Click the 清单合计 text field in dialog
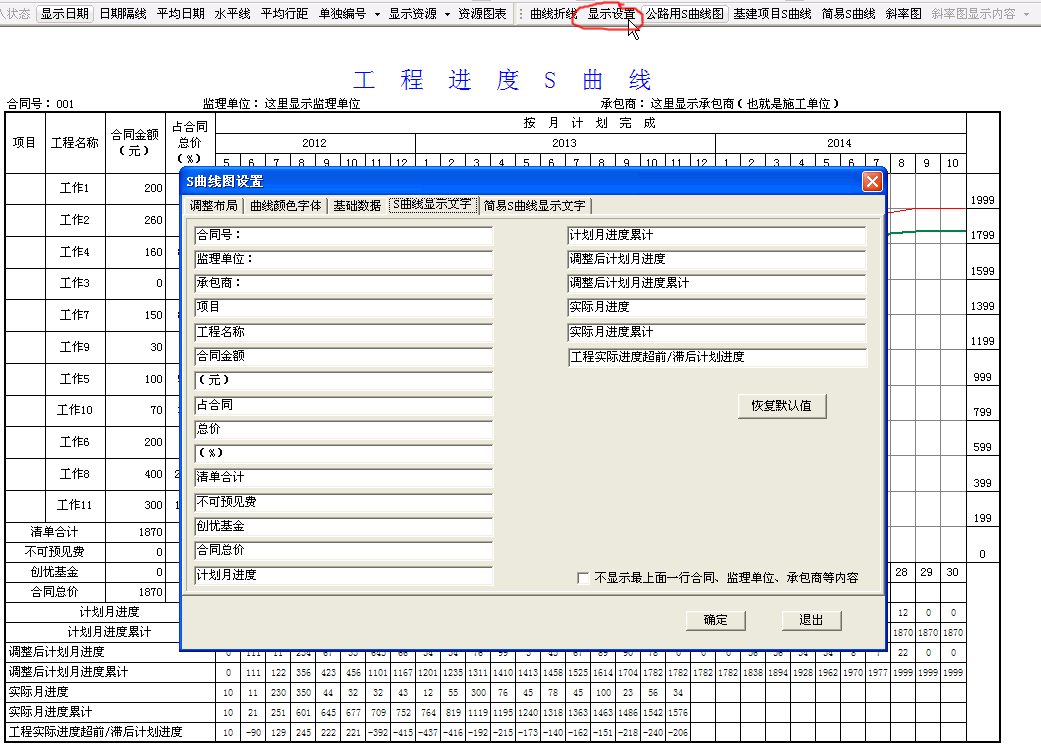Viewport: 1041px width, 751px height. point(343,477)
